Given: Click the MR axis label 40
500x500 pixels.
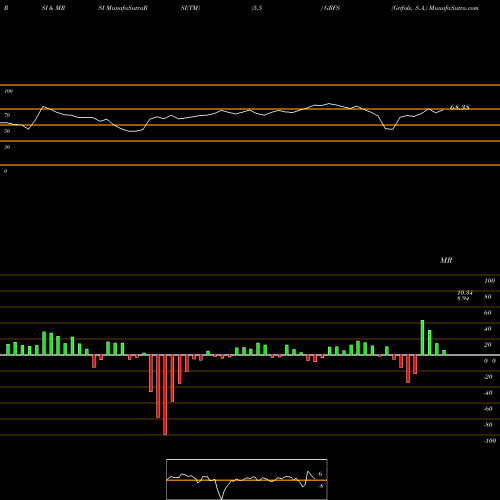Looking at the screenshot, I should point(487,329).
